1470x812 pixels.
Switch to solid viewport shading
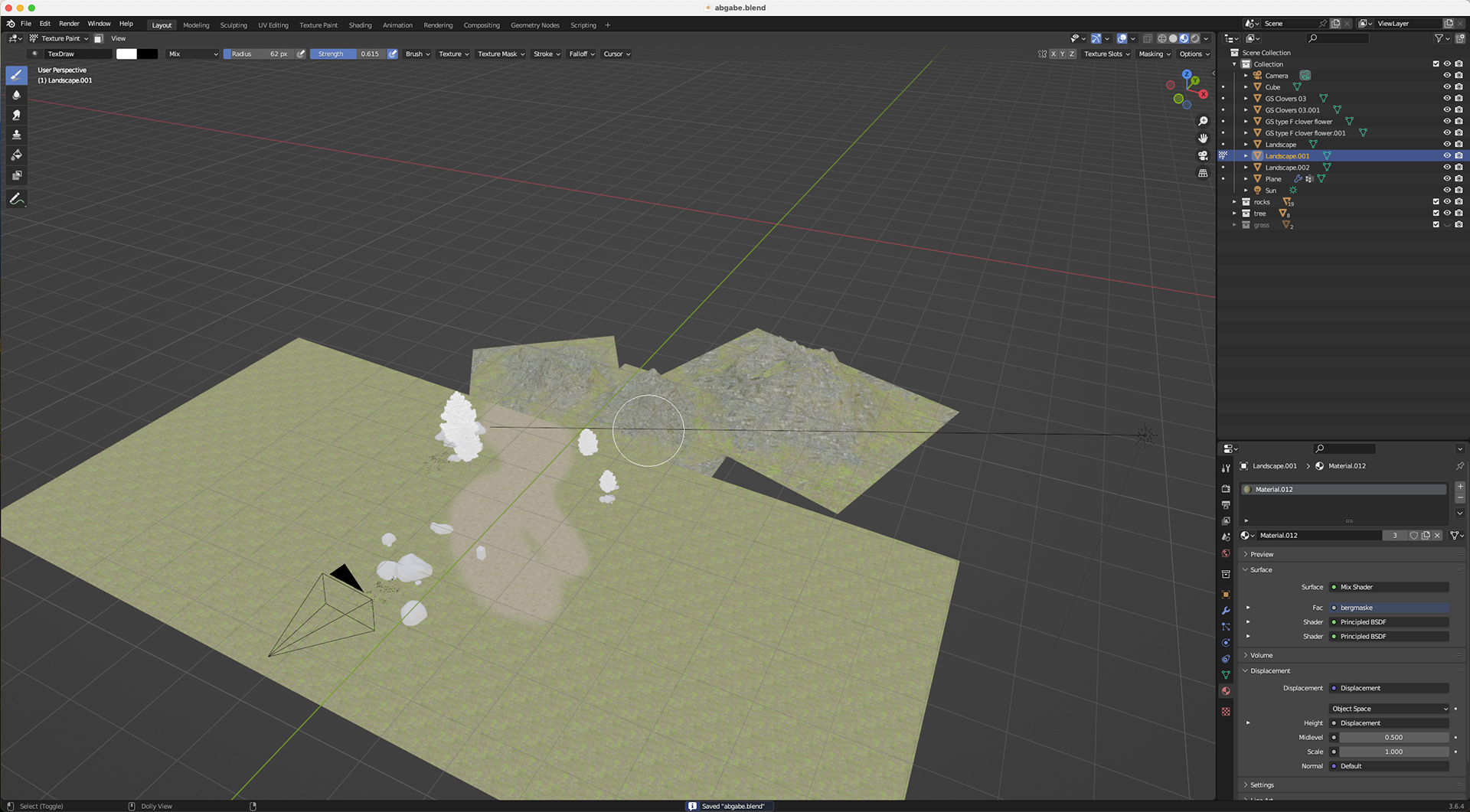point(1173,38)
